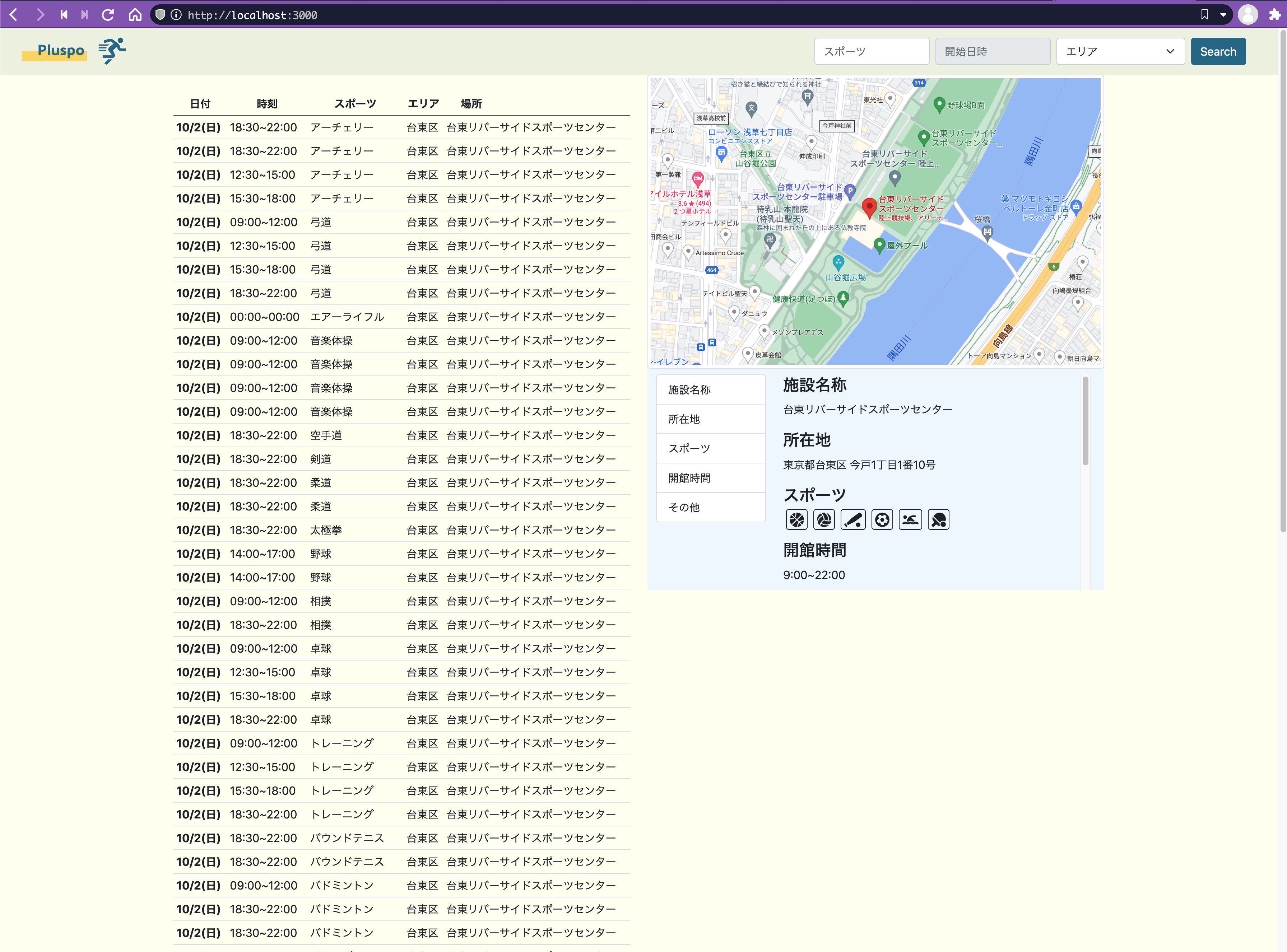The width and height of the screenshot is (1287, 952).
Task: Click the スポーツ search input field
Action: 871,51
